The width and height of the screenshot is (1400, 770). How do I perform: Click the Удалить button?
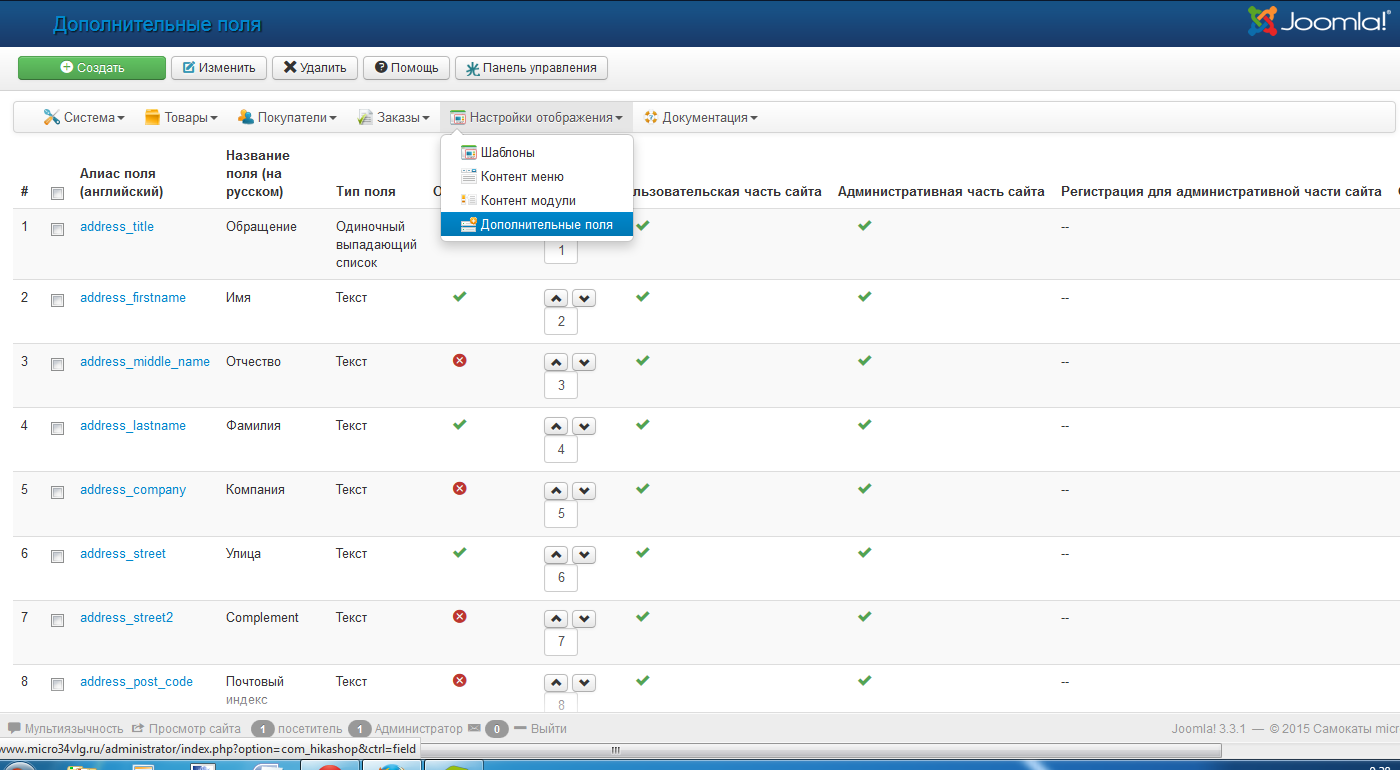[x=315, y=68]
